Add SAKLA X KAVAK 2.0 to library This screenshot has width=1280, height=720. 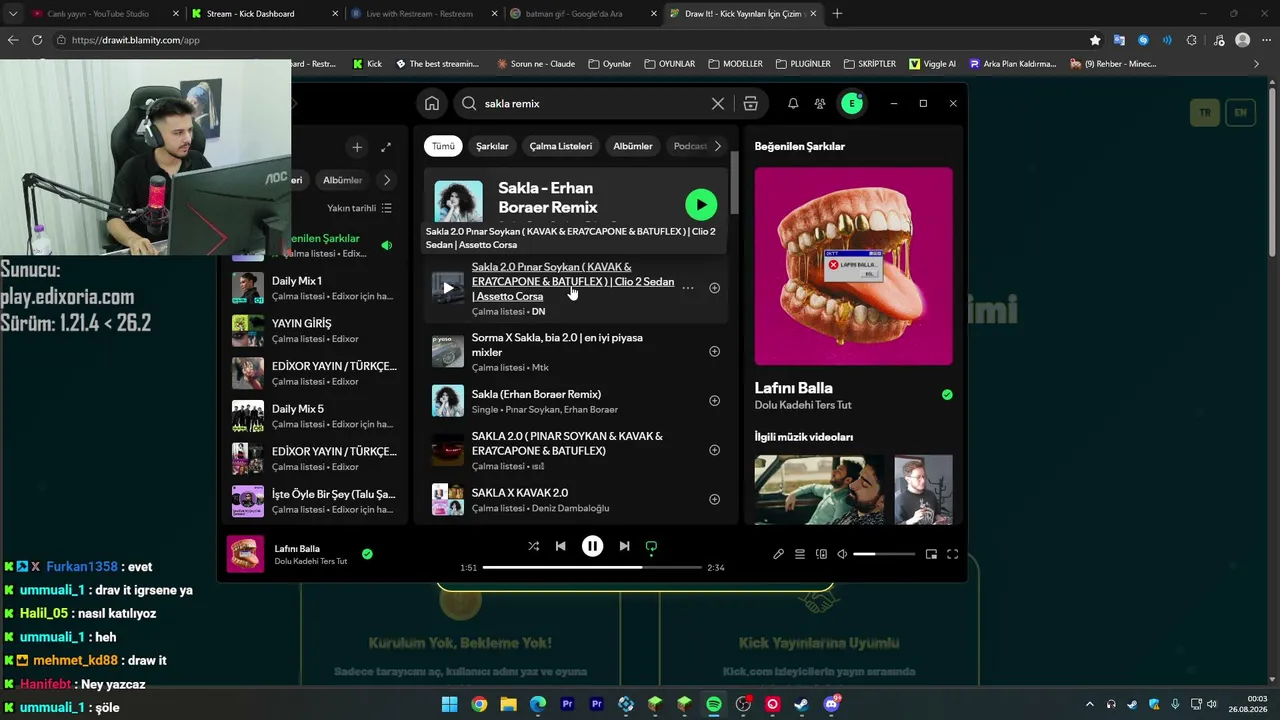(714, 499)
